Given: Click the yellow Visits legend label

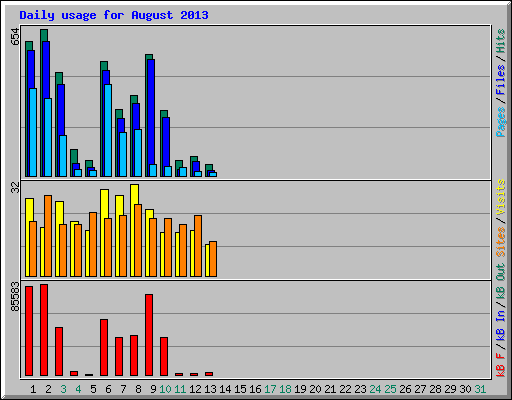Looking at the screenshot, I should [500, 197].
